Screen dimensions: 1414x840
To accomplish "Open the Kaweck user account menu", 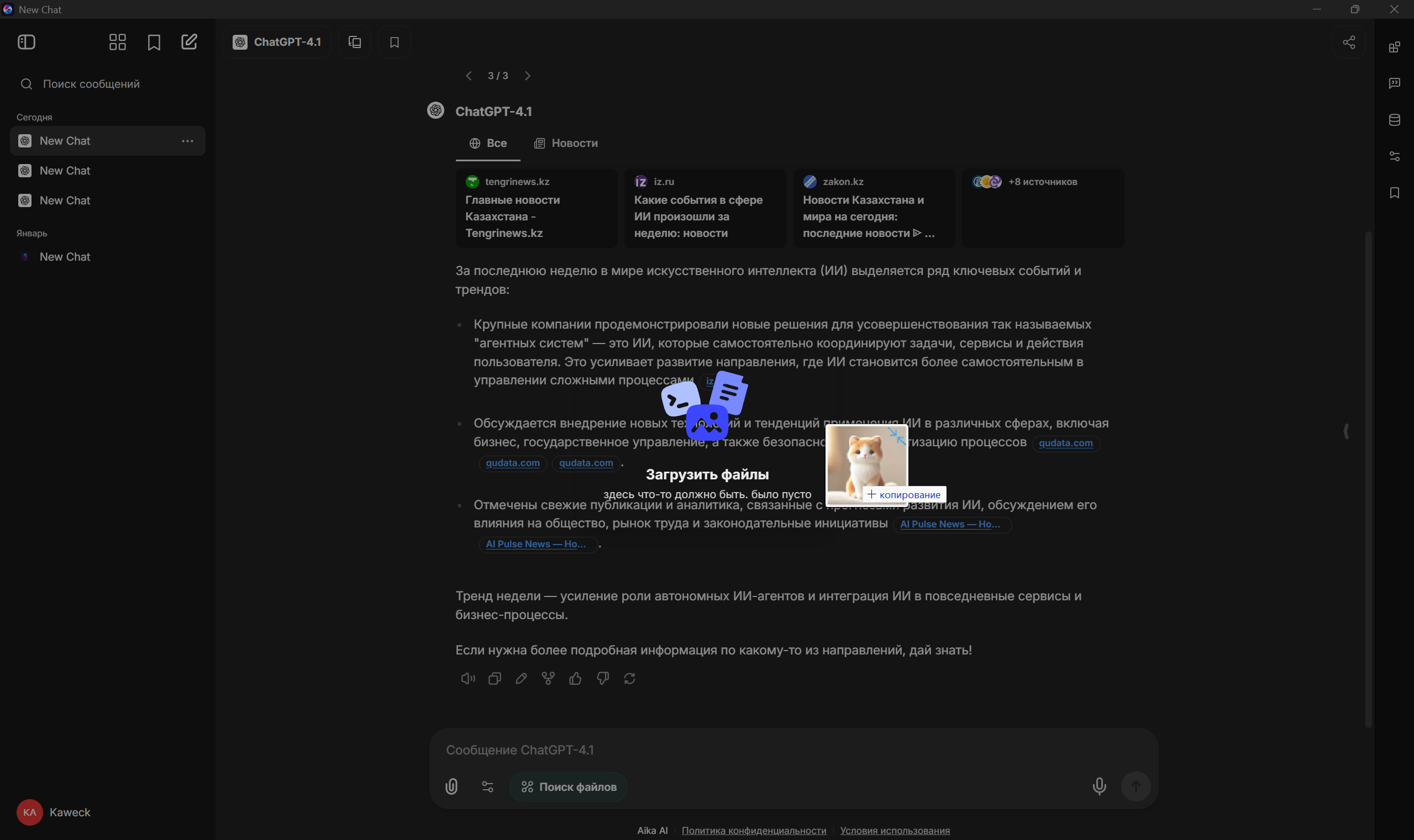I will [54, 812].
